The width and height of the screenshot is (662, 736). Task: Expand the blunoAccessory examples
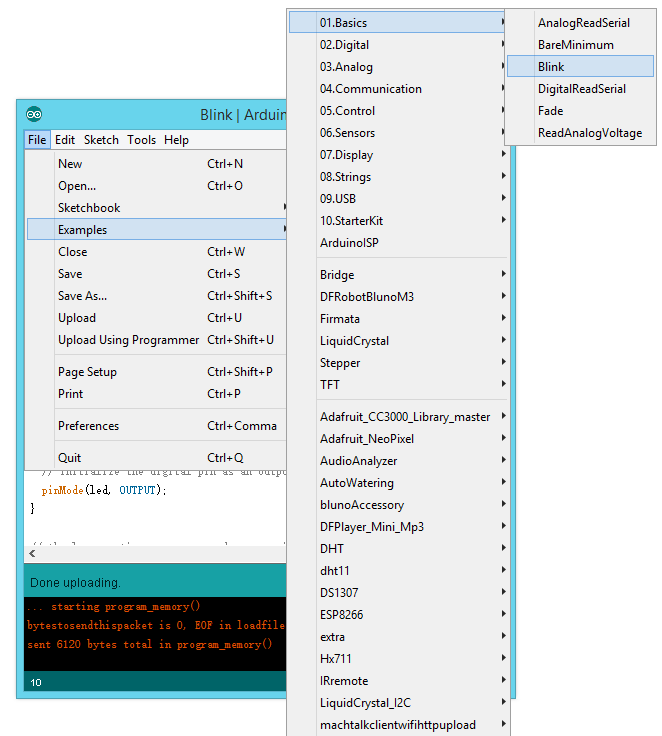[398, 505]
